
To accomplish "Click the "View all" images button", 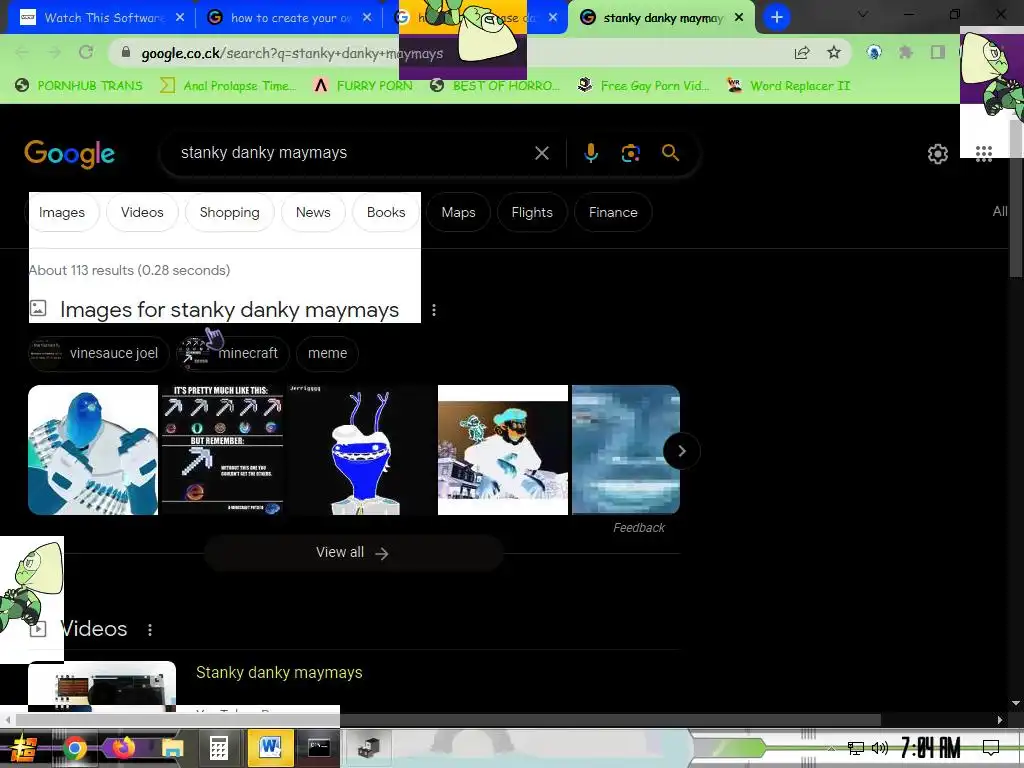I will [x=353, y=552].
